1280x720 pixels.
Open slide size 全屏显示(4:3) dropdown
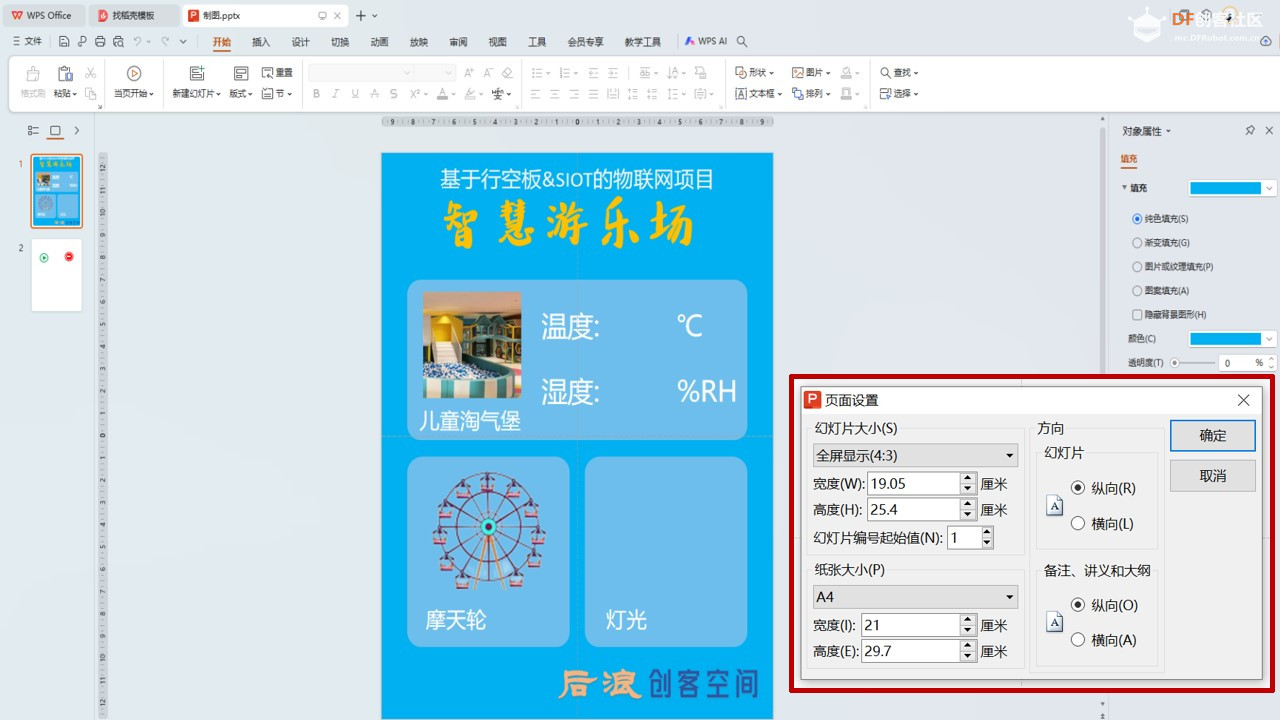(x=915, y=455)
